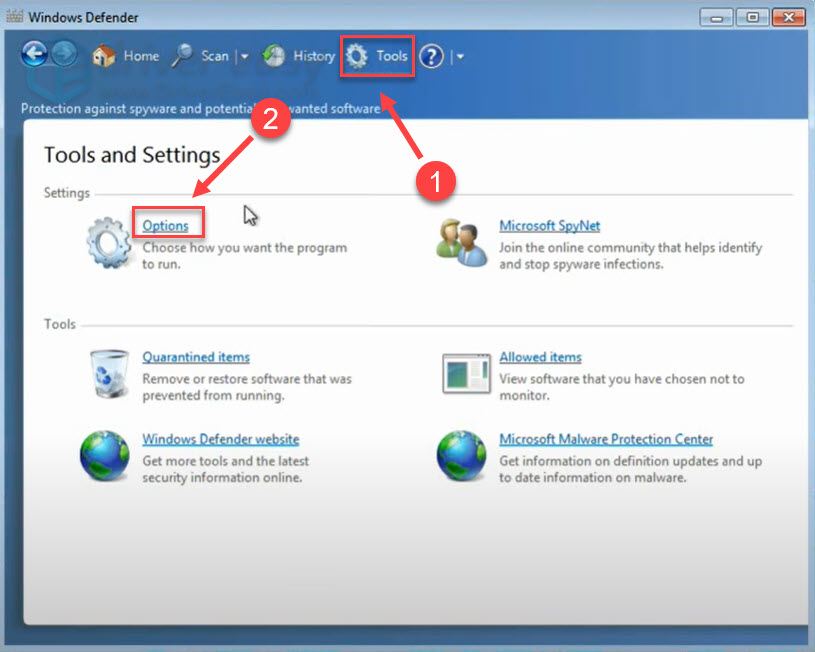
Task: Click the 'Windows Defender' window title text
Action: pos(83,17)
